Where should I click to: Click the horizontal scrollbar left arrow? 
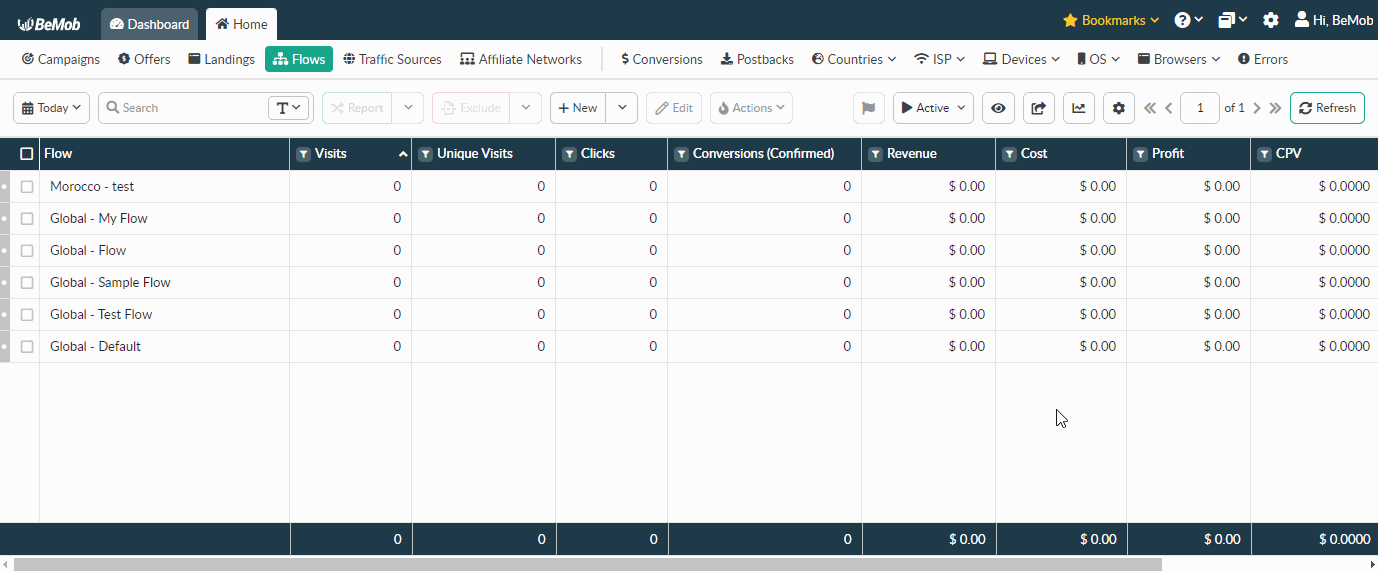pos(6,565)
